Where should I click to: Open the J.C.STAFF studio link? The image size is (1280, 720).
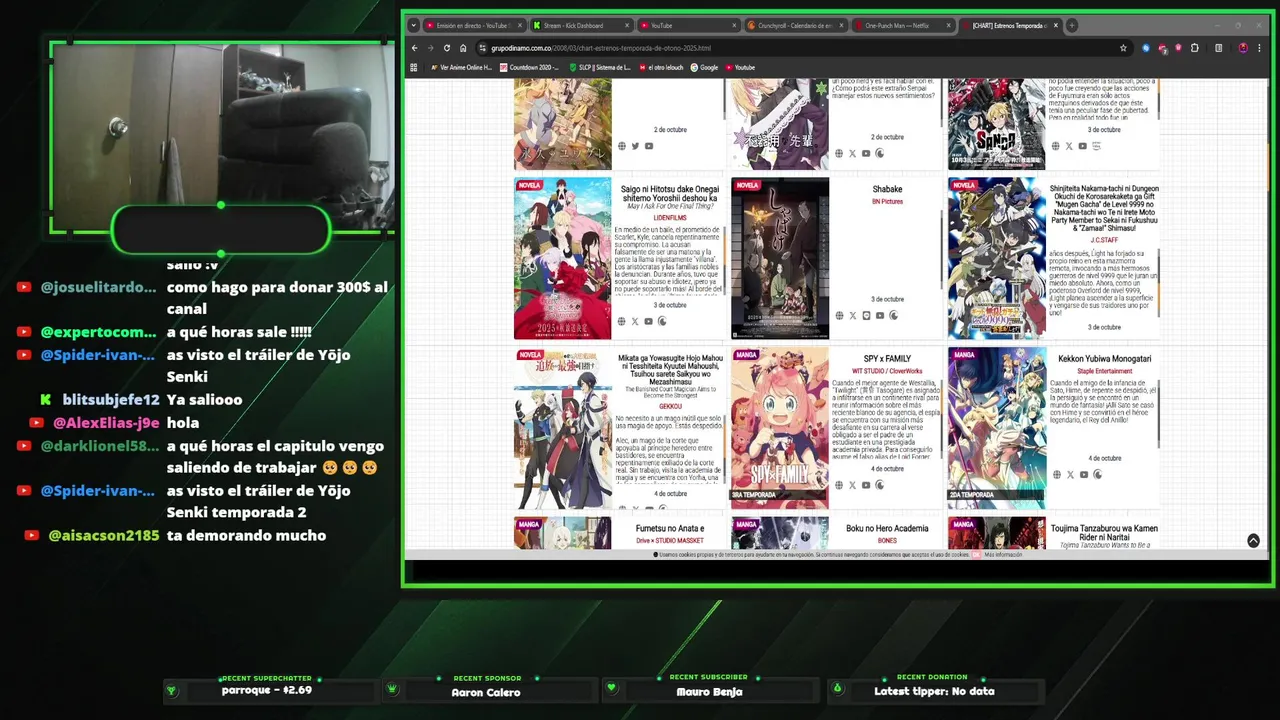click(1104, 240)
